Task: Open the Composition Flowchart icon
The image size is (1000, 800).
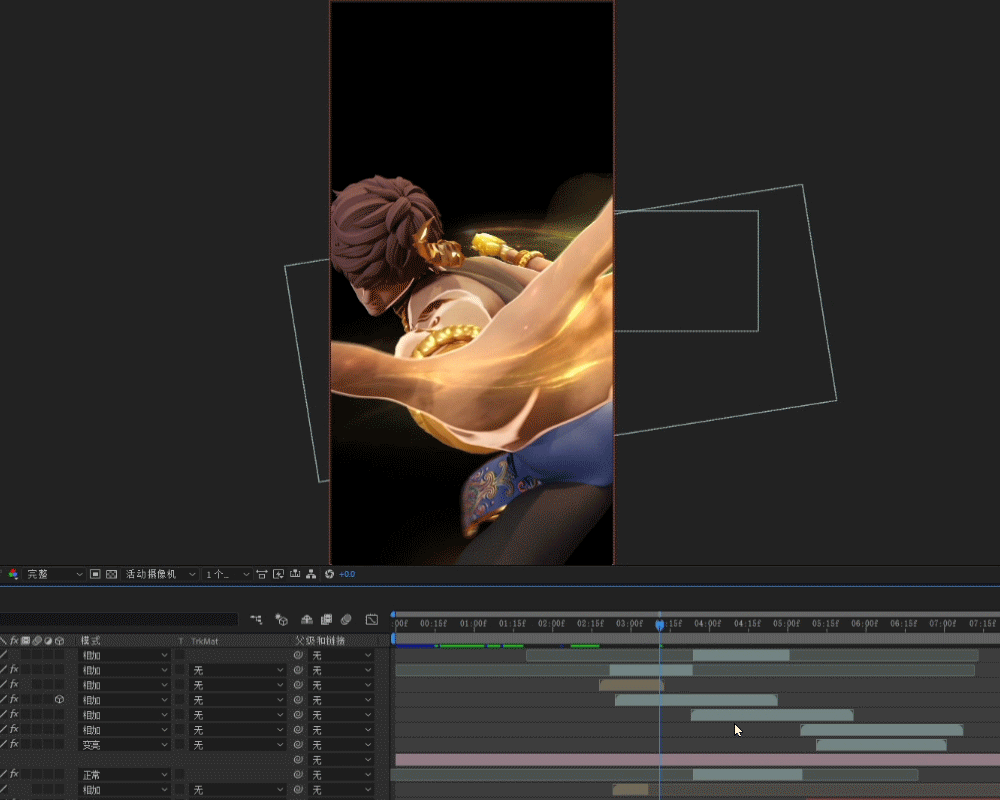Action: pos(311,574)
